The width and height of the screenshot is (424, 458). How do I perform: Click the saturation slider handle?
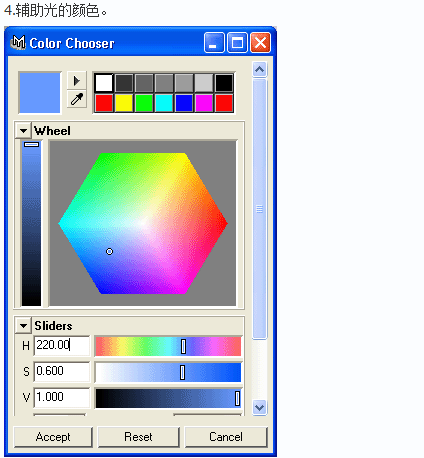pos(182,372)
